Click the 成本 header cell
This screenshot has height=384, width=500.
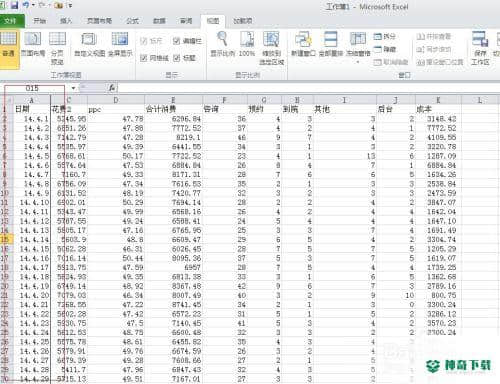point(438,109)
